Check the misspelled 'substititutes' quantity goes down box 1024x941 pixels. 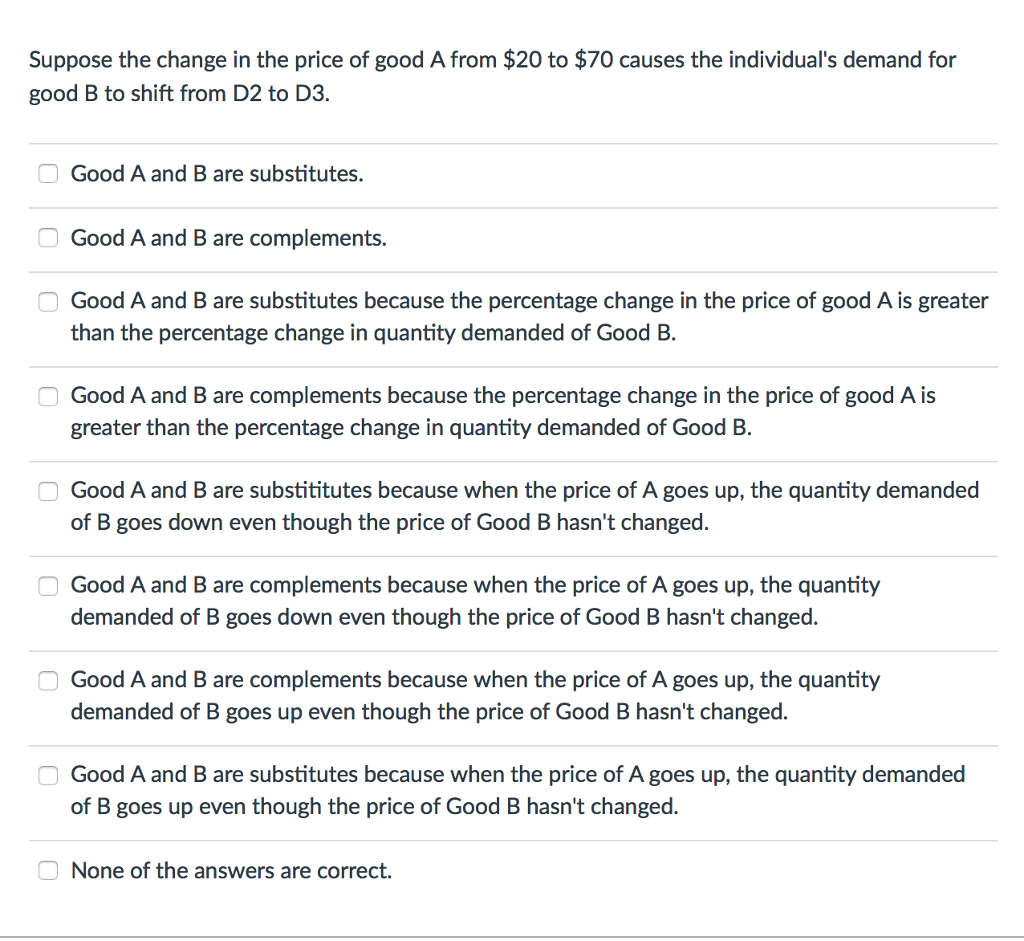pyautogui.click(x=48, y=490)
